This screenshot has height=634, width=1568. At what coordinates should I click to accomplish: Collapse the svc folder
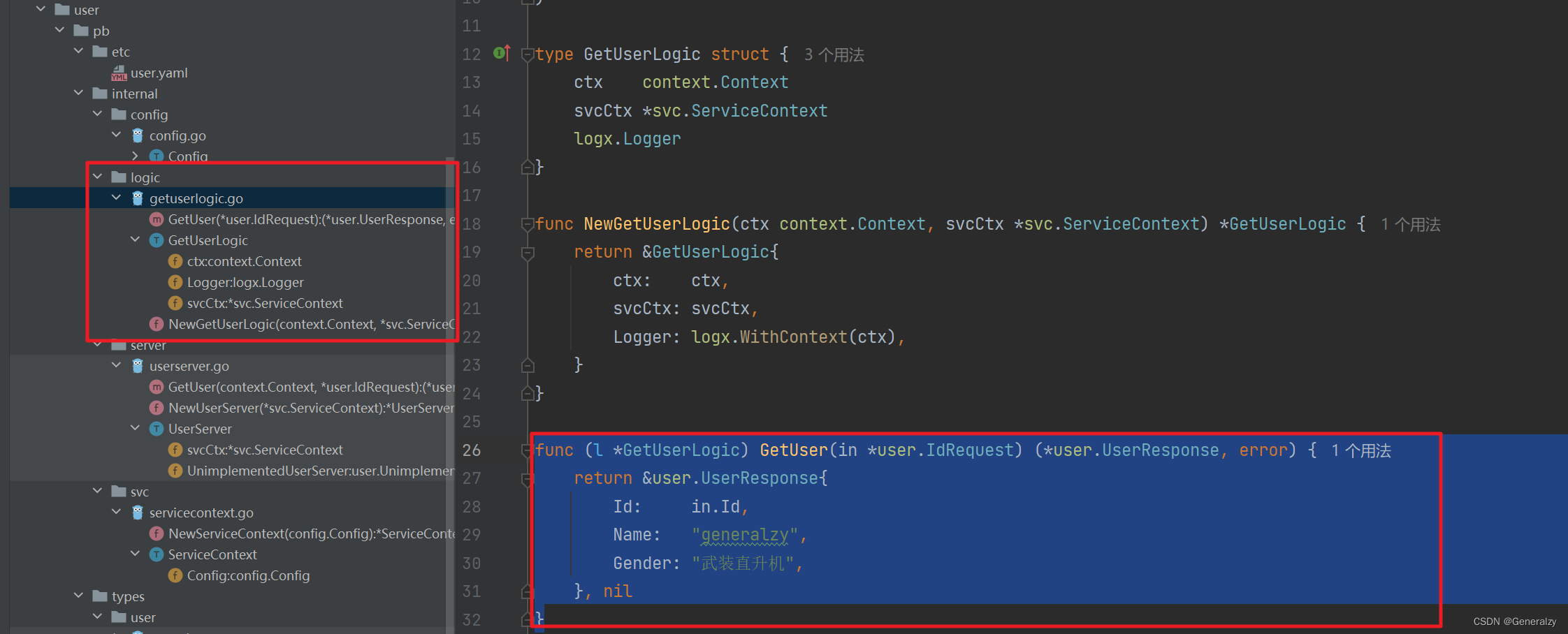point(97,491)
